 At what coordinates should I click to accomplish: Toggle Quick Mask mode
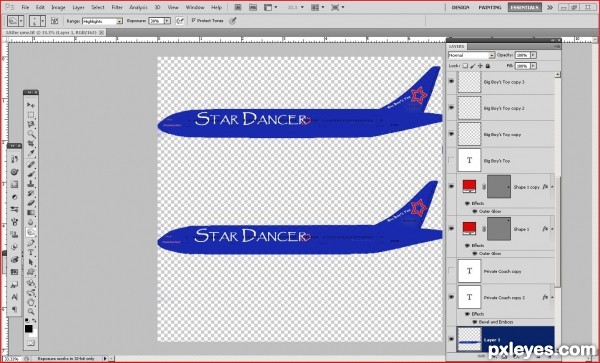click(31, 343)
